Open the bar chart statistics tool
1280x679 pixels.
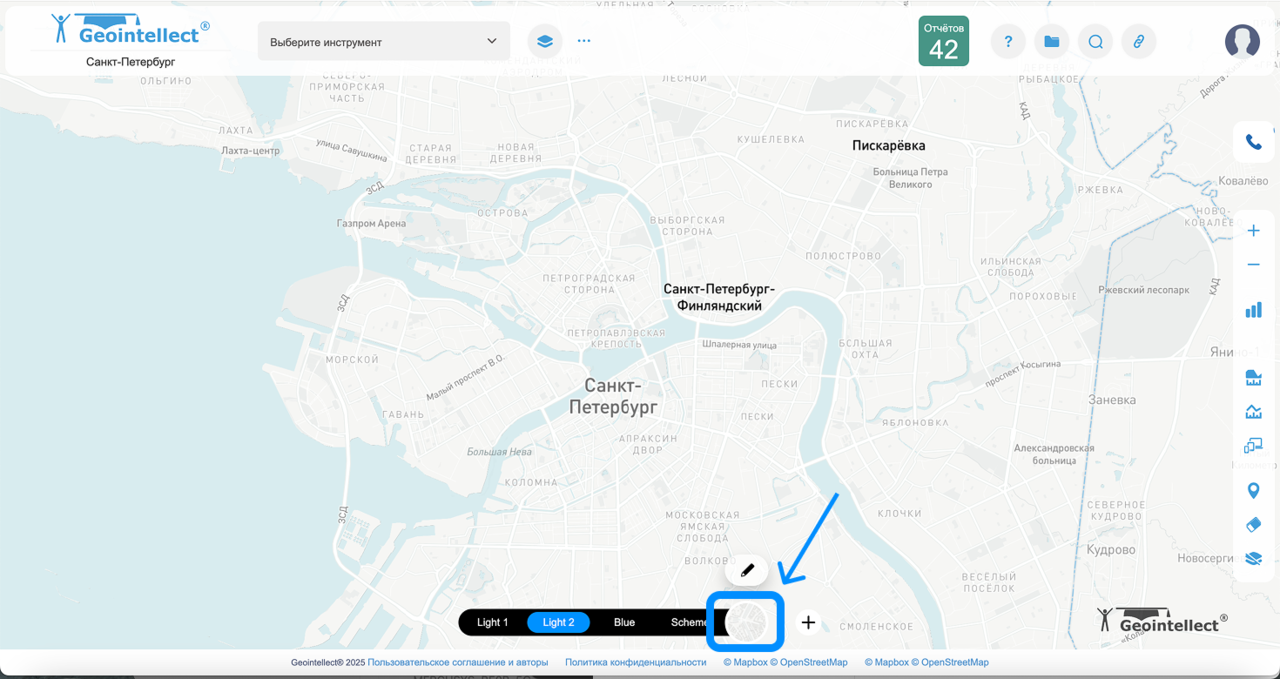[1253, 310]
